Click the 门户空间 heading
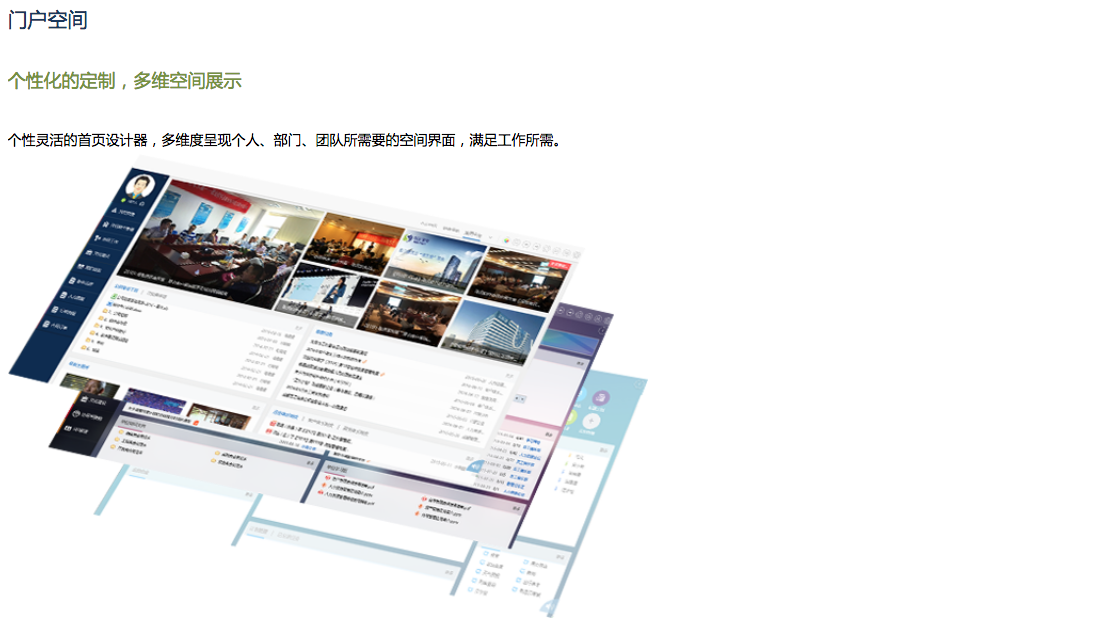The width and height of the screenshot is (1111, 644). (47, 20)
